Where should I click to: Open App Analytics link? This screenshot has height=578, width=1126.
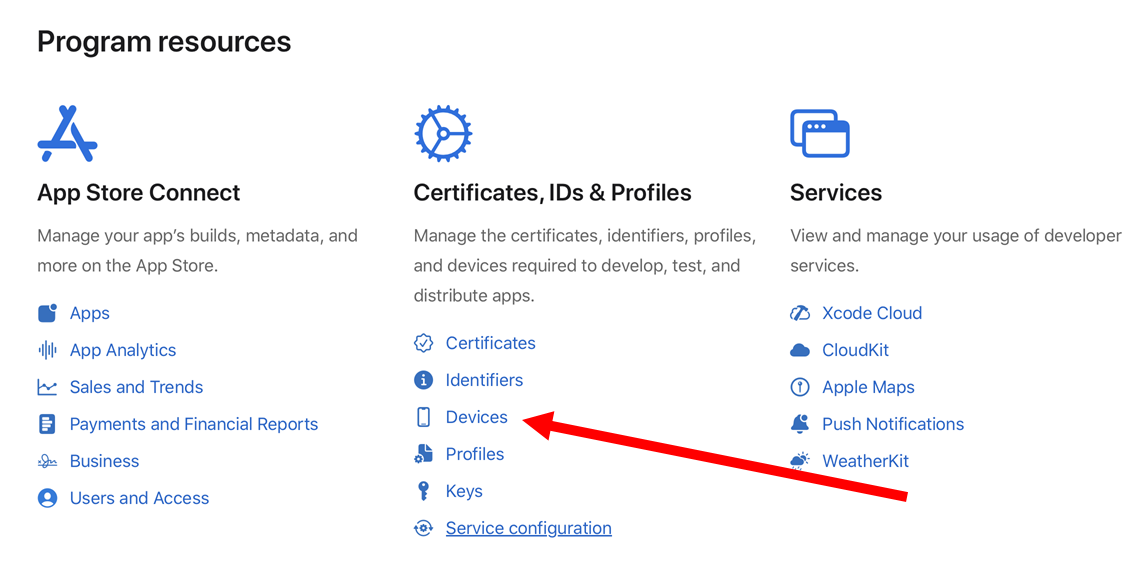pyautogui.click(x=123, y=350)
